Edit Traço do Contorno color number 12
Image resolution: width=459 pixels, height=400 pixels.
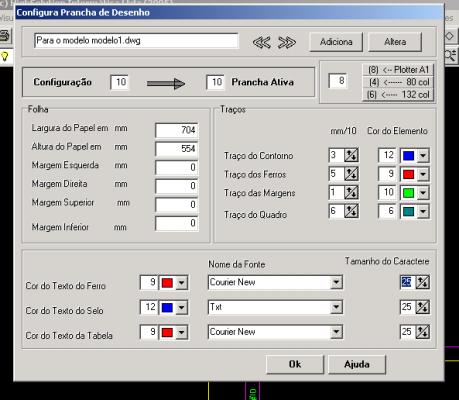point(387,155)
